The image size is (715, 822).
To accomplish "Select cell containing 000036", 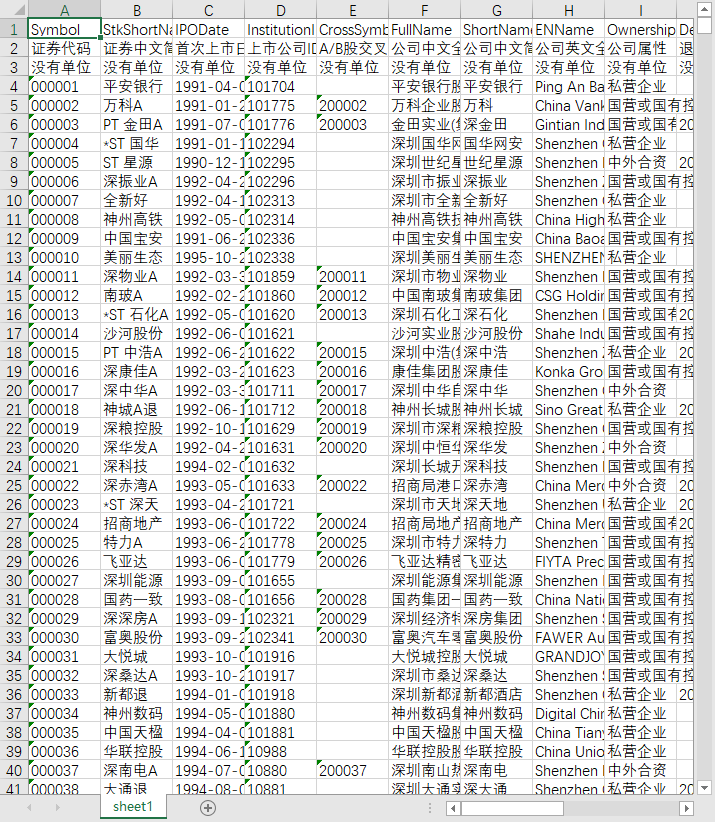I will click(x=64, y=751).
